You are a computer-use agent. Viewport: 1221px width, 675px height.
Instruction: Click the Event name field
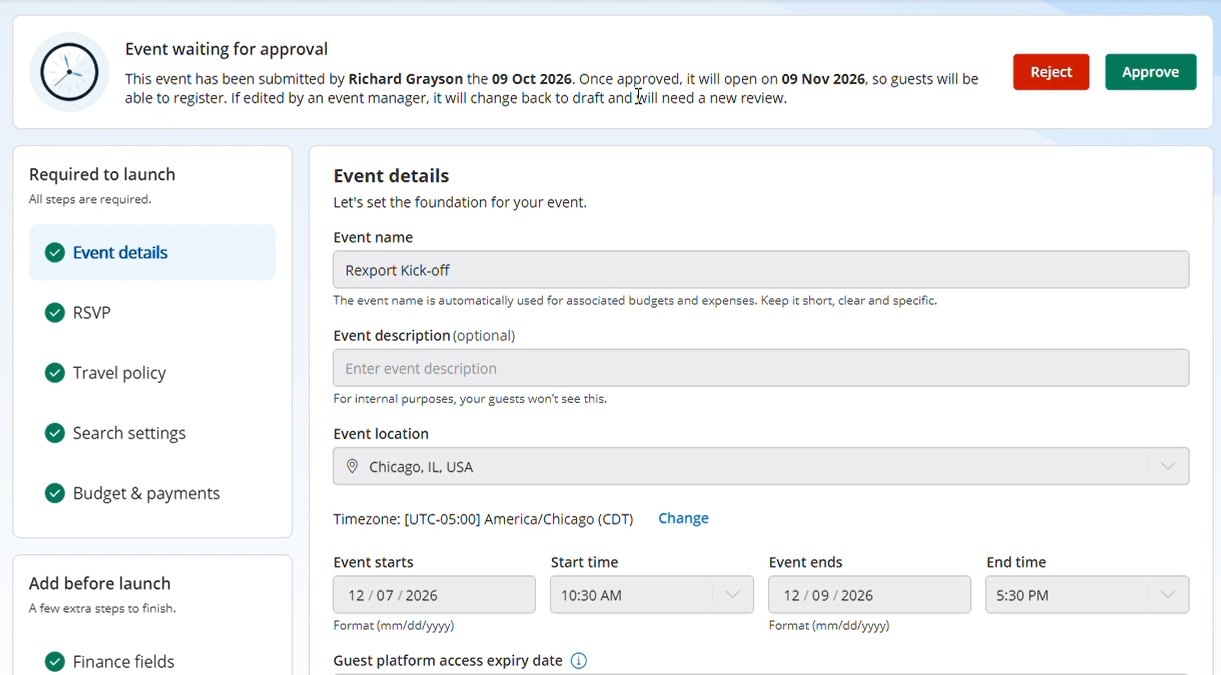761,270
